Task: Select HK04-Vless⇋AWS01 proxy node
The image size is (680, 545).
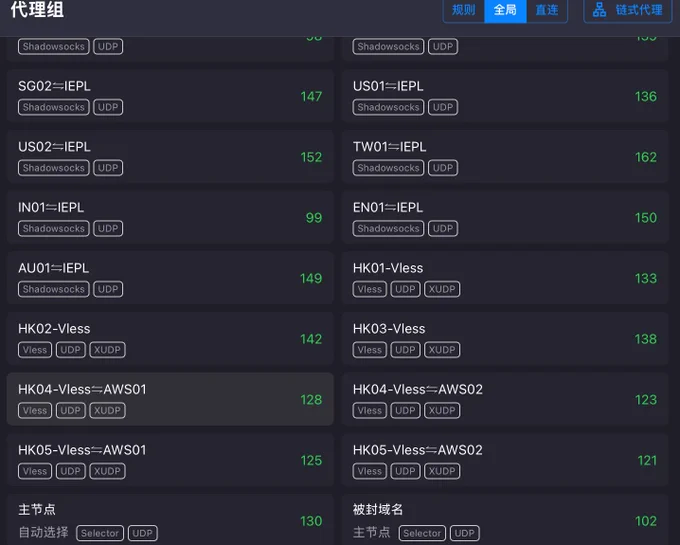Action: (x=170, y=399)
